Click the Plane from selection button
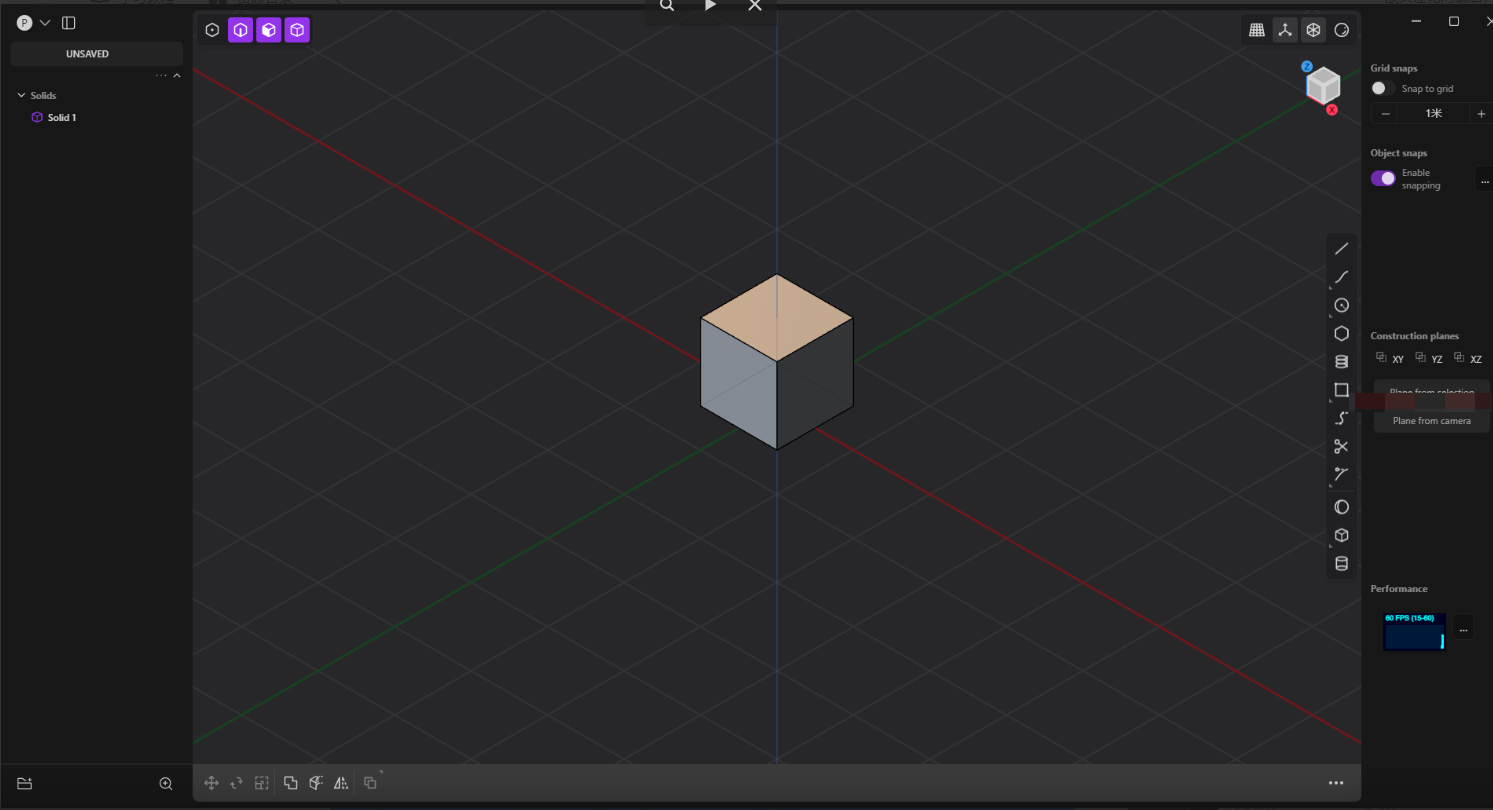Viewport: 1493px width, 810px height. point(1432,392)
